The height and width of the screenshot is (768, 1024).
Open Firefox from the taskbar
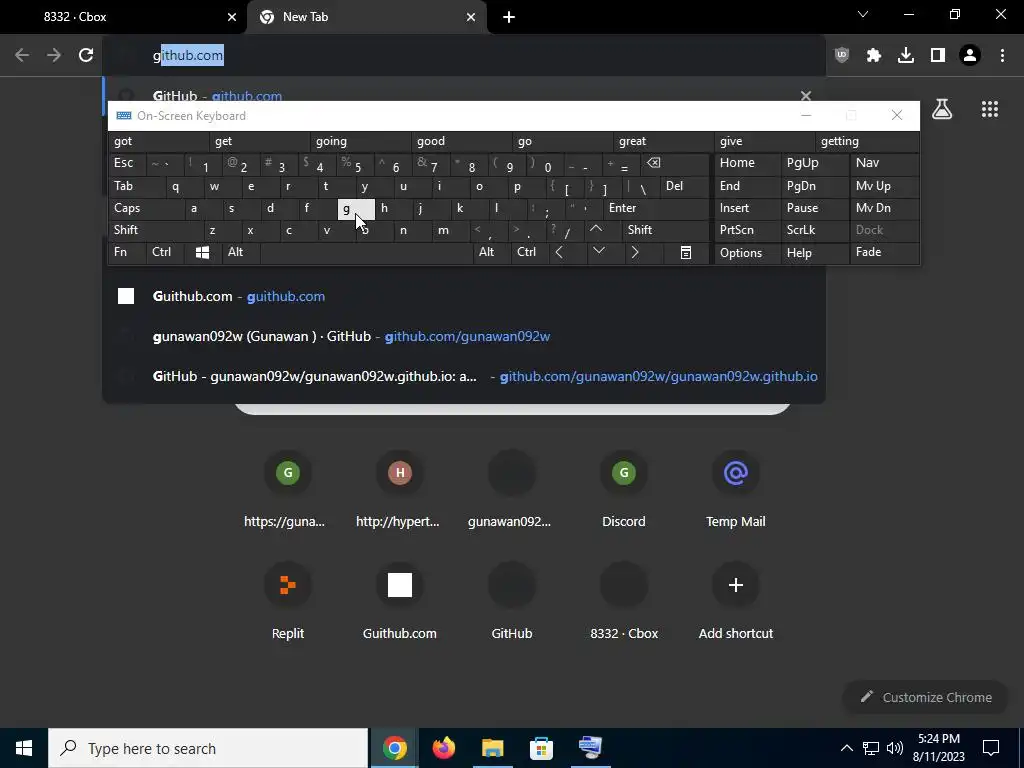coord(443,748)
